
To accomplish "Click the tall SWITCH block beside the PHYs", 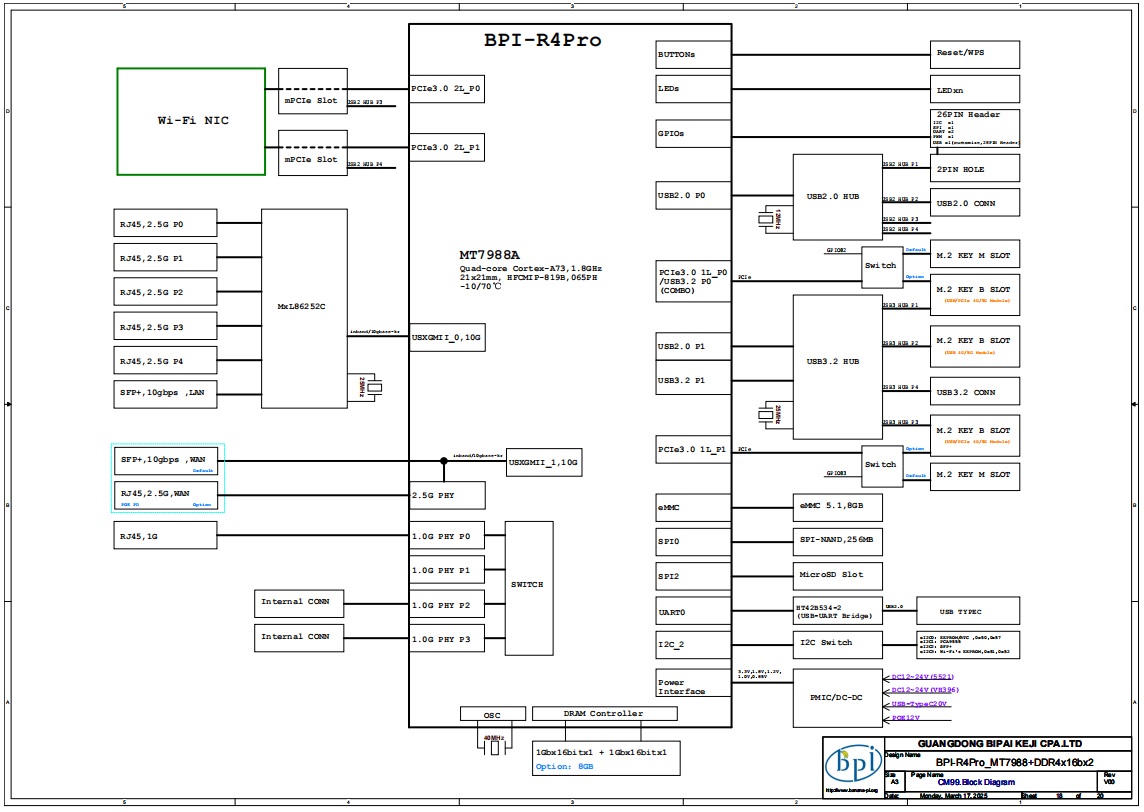I will click(529, 588).
